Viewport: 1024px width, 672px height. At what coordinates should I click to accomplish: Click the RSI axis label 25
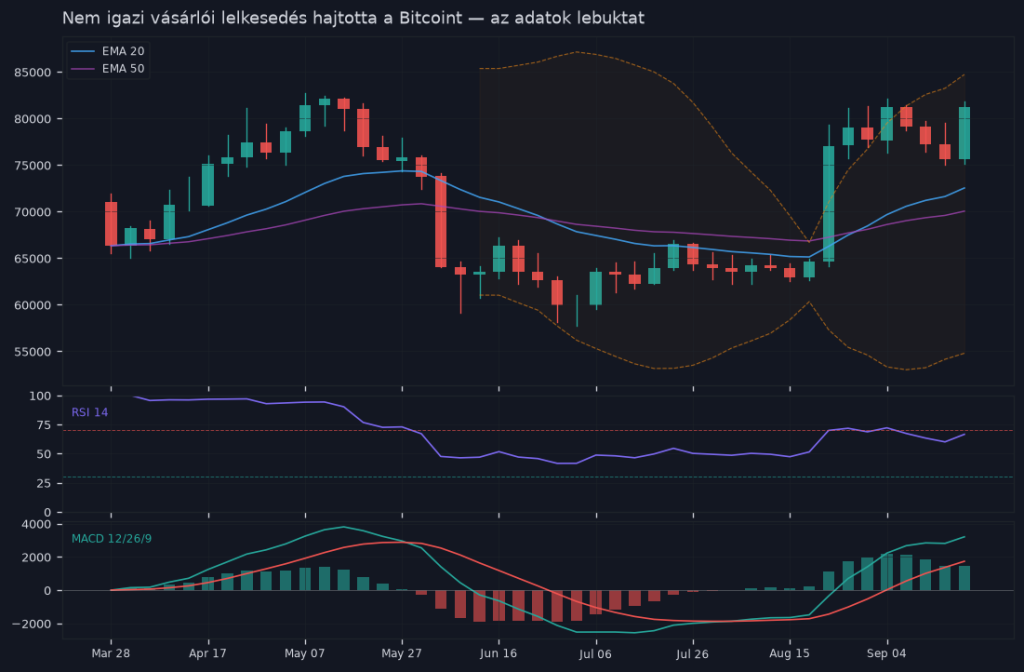[44, 483]
